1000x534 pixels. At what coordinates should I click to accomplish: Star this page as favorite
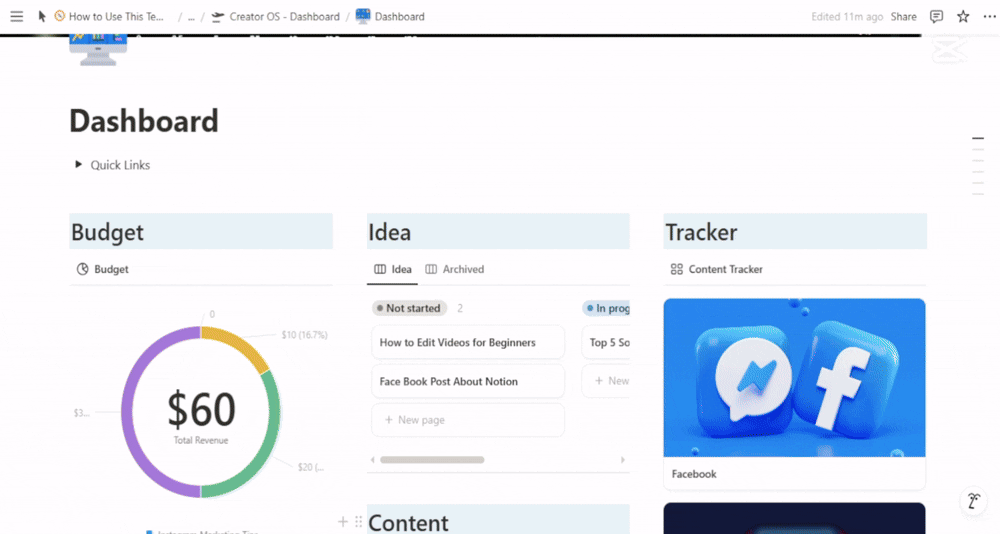pyautogui.click(x=963, y=16)
